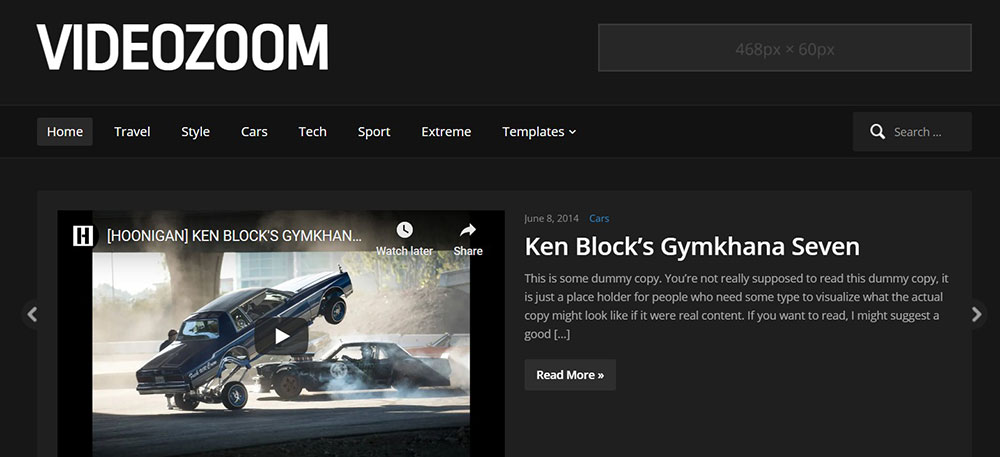Click the Read More button
The image size is (1000, 457).
(x=570, y=375)
